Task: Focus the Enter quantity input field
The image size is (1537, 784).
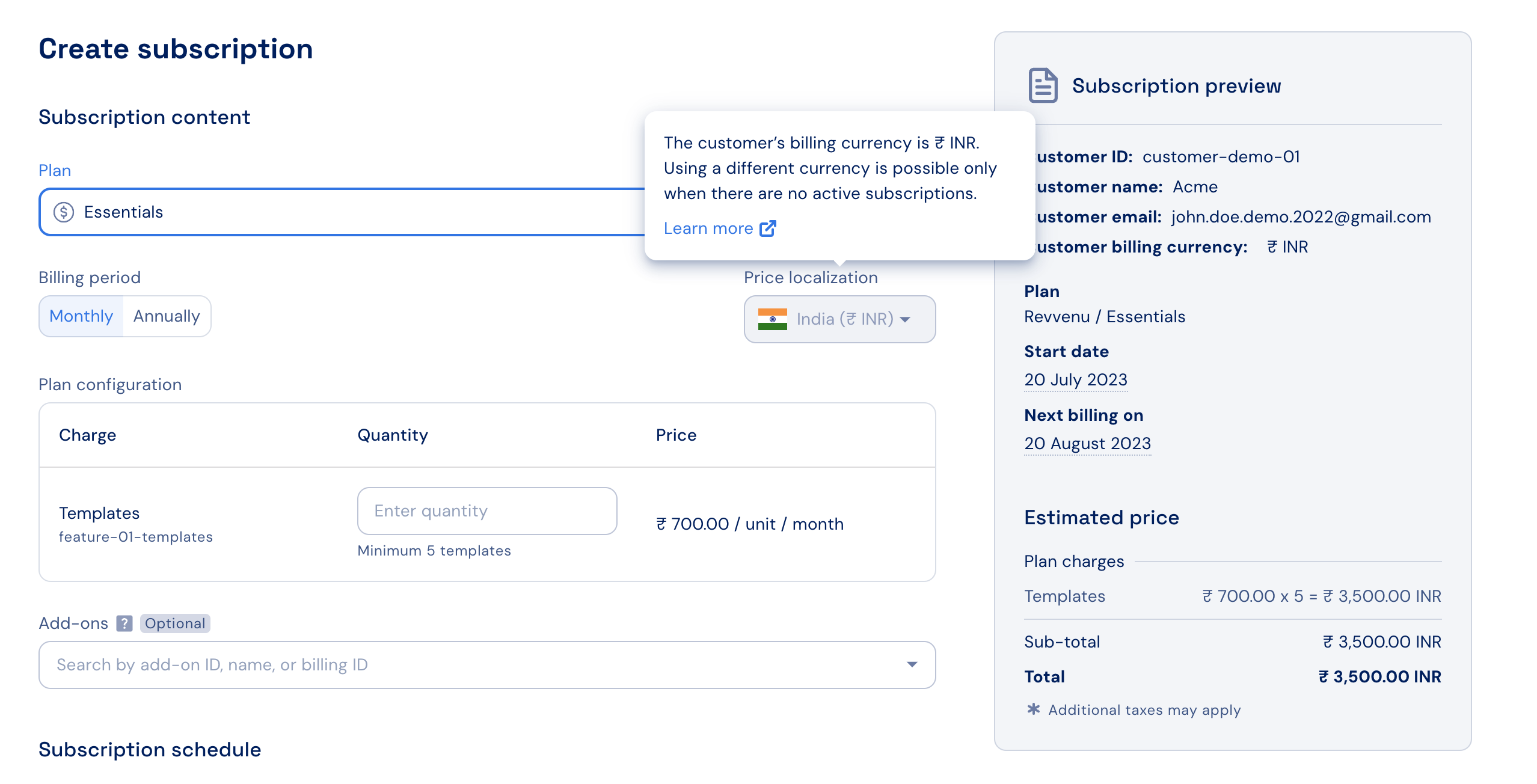Action: pyautogui.click(x=487, y=511)
